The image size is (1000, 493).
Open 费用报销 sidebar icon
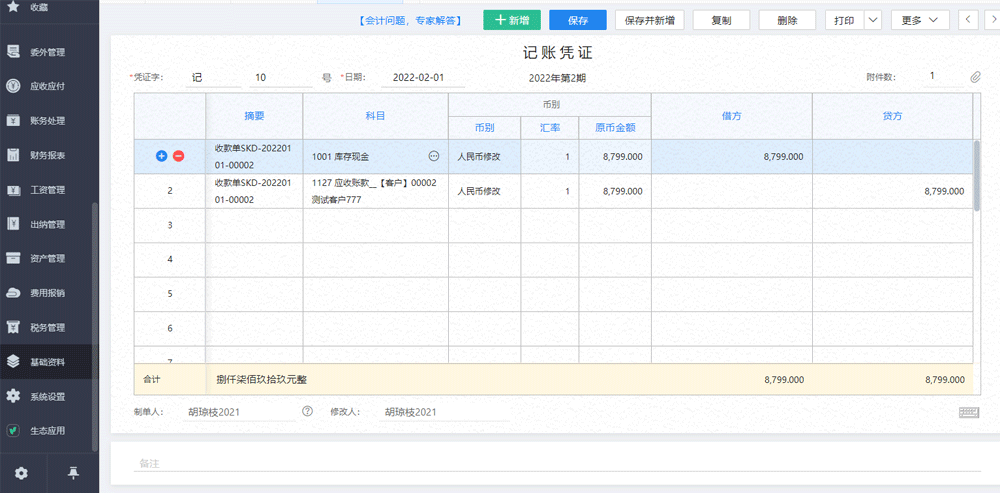pyautogui.click(x=13, y=293)
